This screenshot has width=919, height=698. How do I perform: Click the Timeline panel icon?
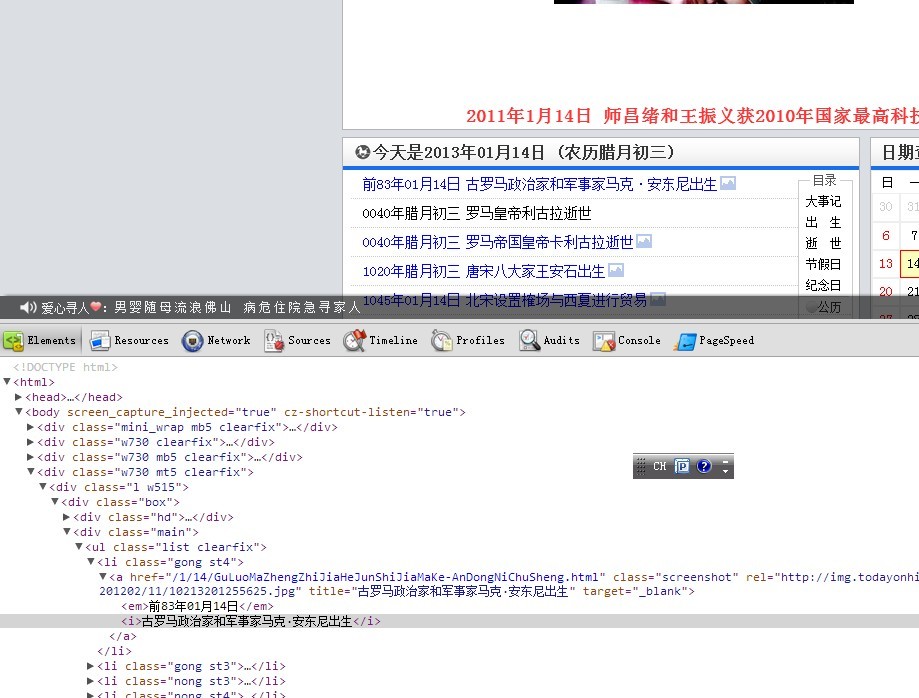[355, 341]
